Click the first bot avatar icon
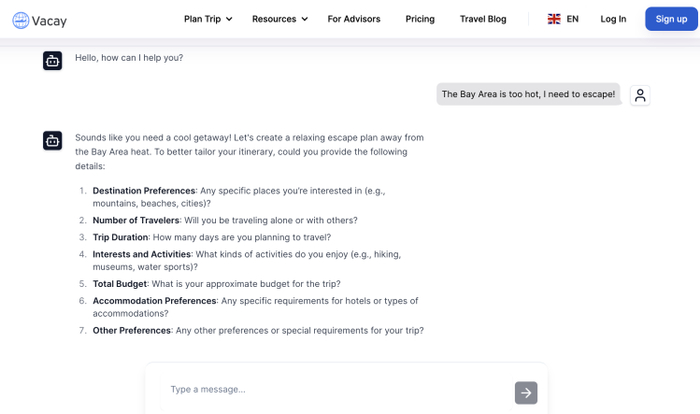The image size is (700, 414). [53, 61]
